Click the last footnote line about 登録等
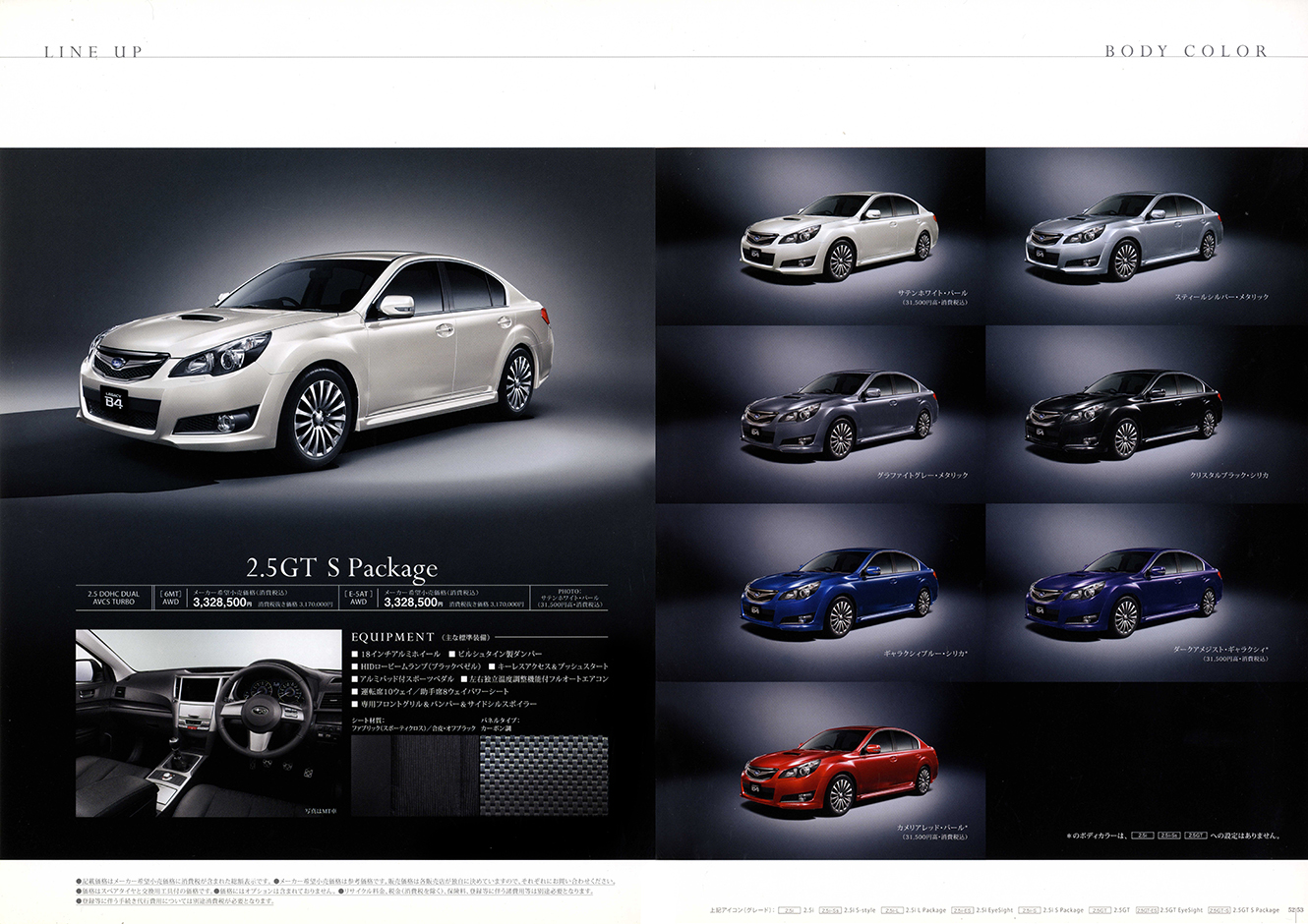Viewport: 1308px width, 924px height. pos(176,901)
